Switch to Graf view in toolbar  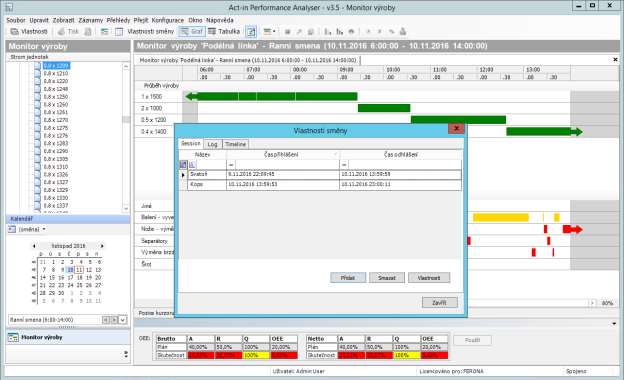tap(192, 31)
